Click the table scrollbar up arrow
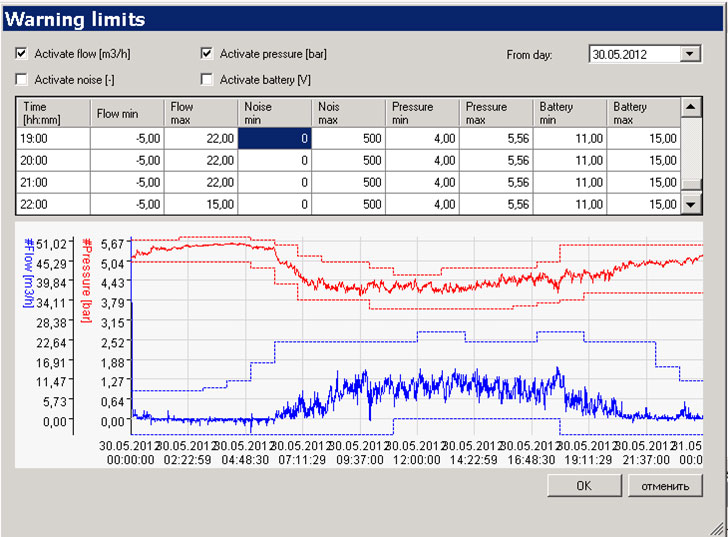This screenshot has height=537, width=728. click(691, 107)
